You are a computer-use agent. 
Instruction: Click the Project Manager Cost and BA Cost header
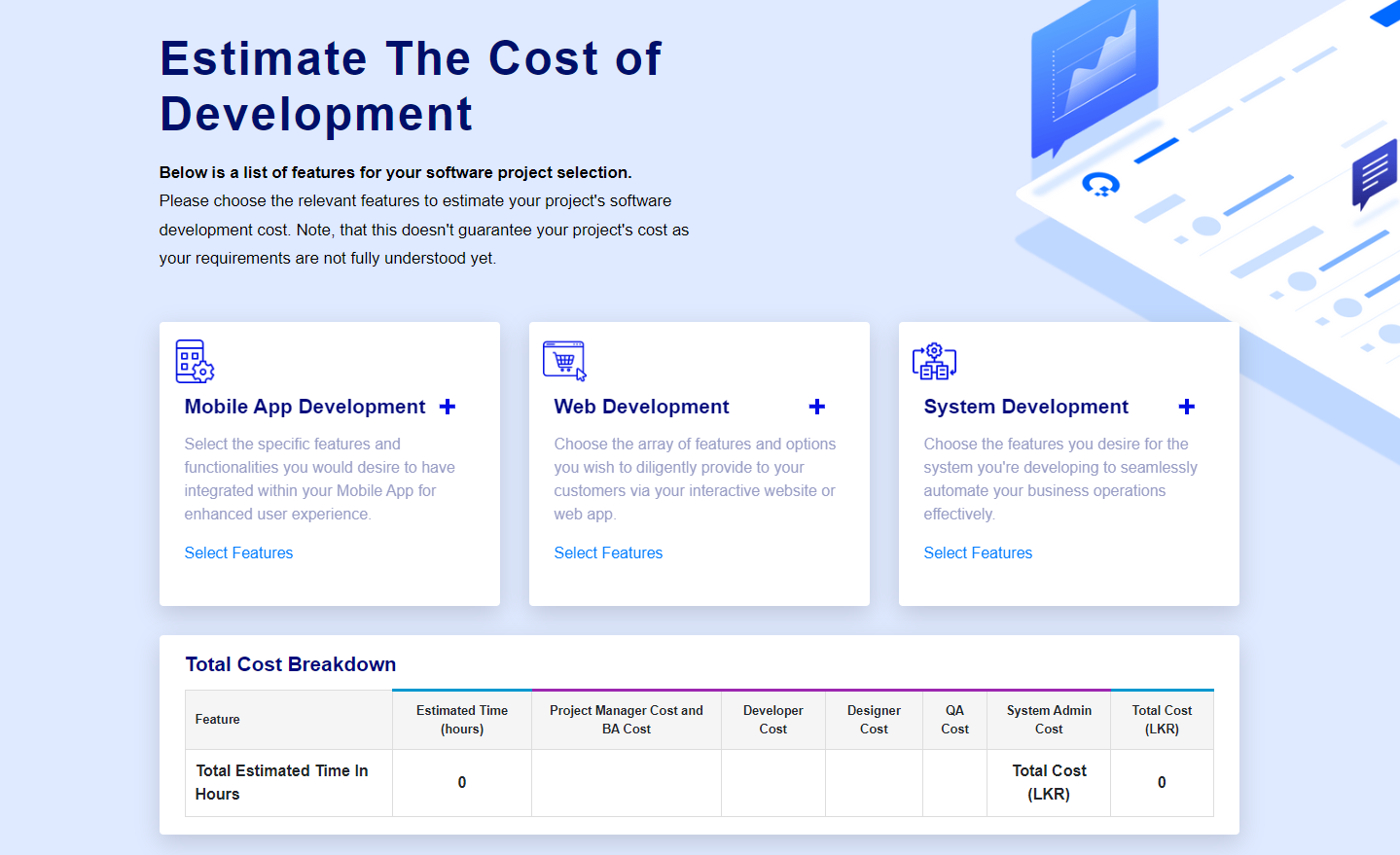coord(626,720)
